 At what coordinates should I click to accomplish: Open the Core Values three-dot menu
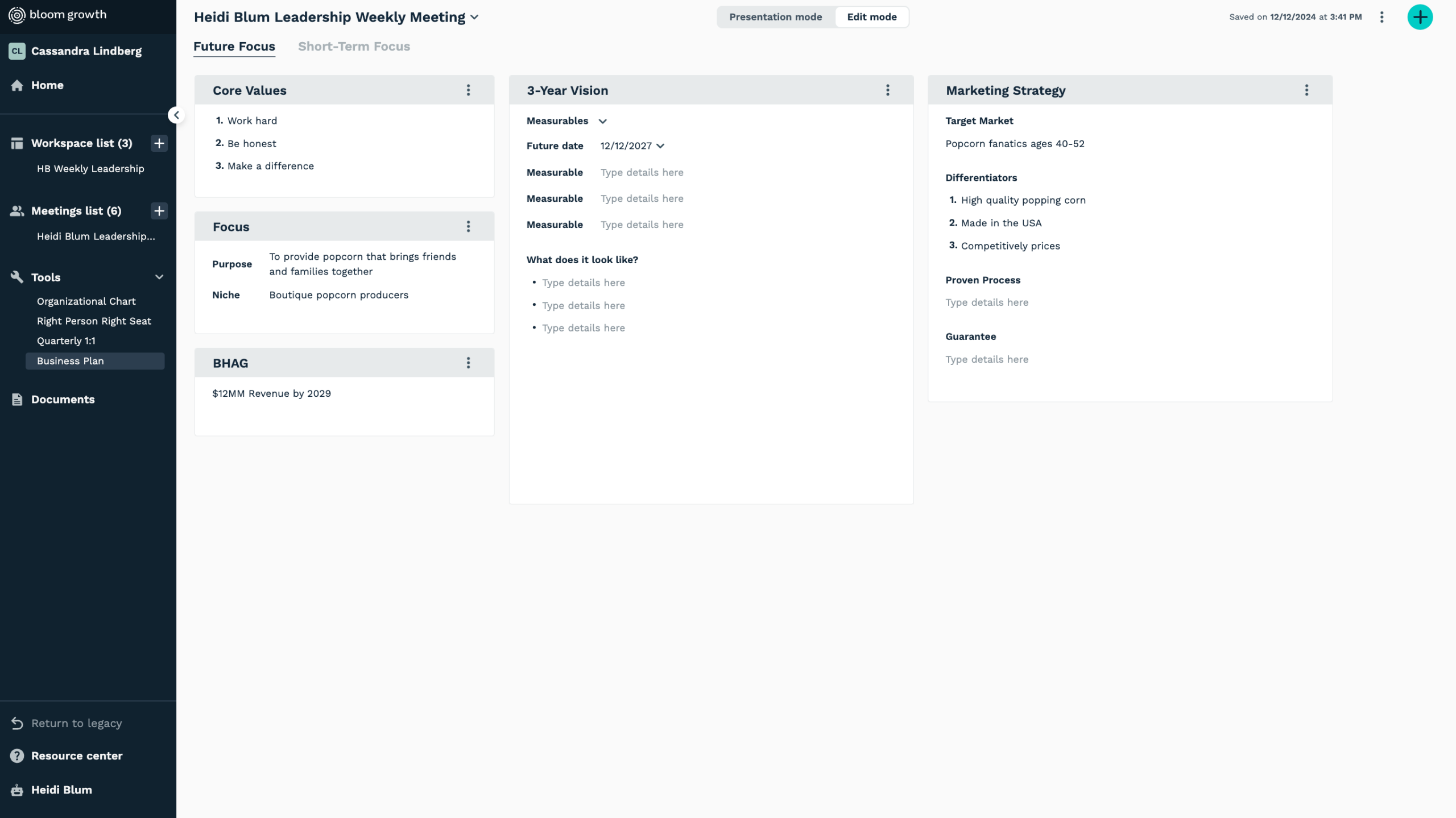pos(468,90)
